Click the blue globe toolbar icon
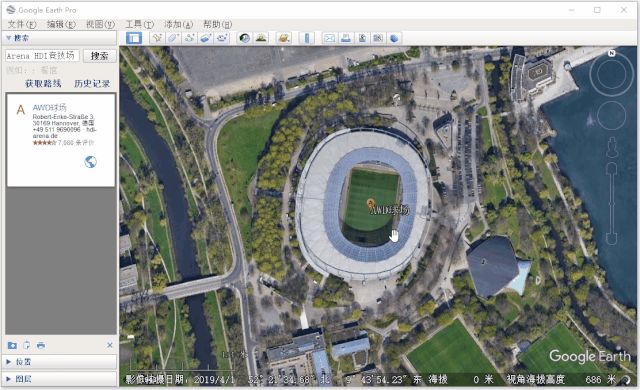The height and width of the screenshot is (390, 640). click(x=394, y=38)
